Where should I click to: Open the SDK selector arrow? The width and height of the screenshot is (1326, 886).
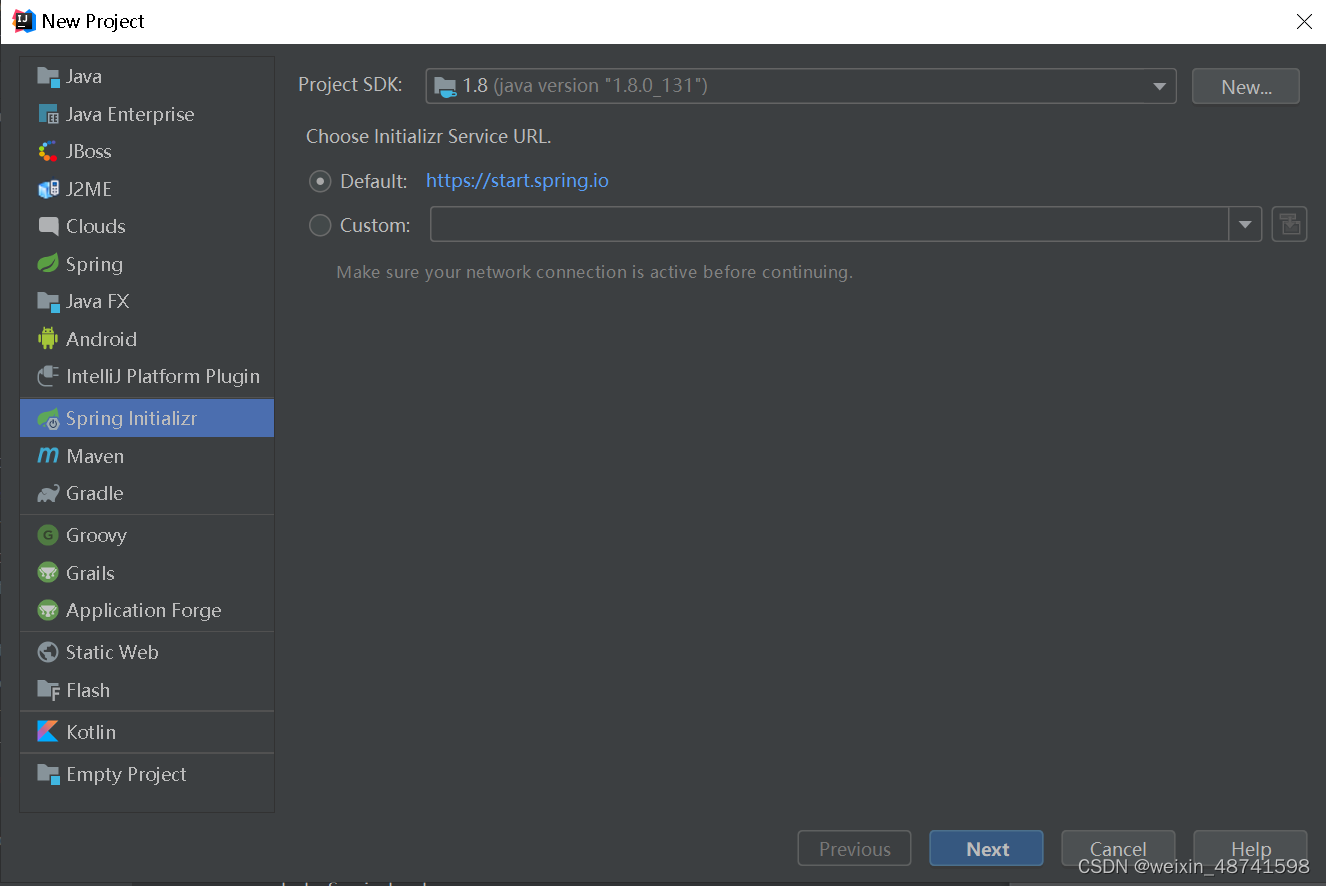(x=1159, y=86)
